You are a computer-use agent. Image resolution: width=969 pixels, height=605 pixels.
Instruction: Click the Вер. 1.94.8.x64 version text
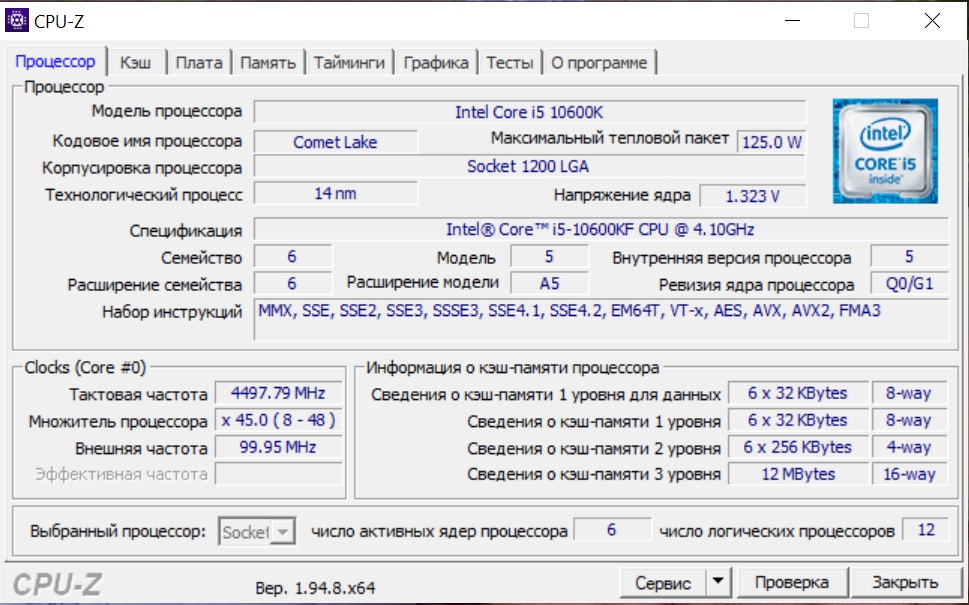(x=315, y=588)
